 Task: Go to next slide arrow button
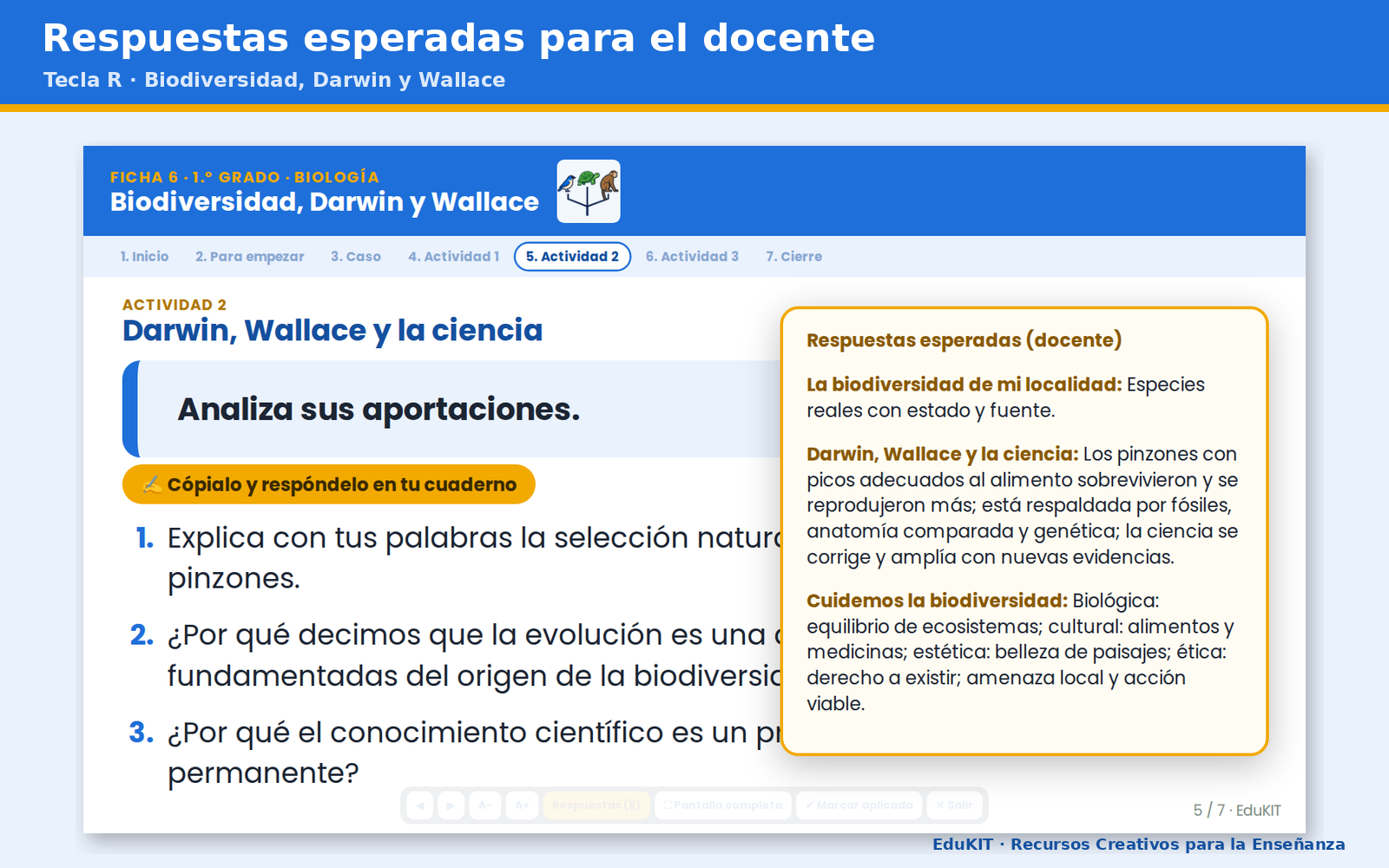click(x=451, y=806)
